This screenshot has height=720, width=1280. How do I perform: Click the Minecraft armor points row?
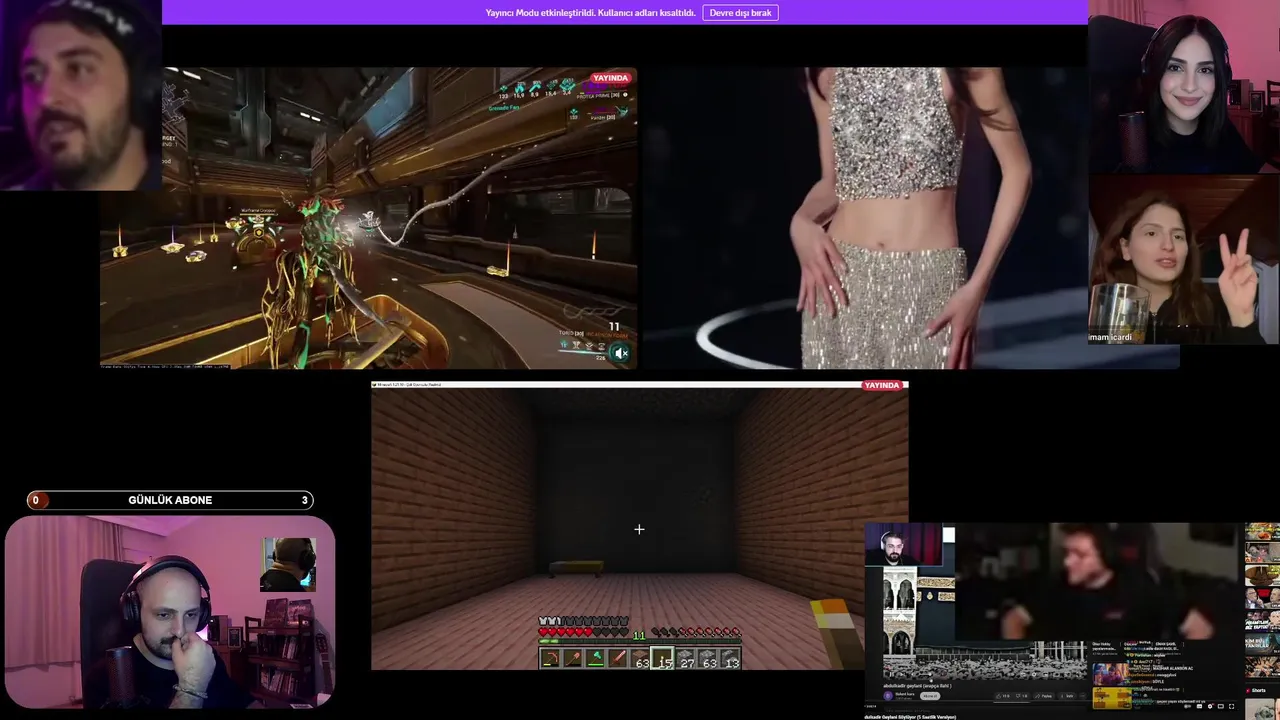[x=584, y=621]
